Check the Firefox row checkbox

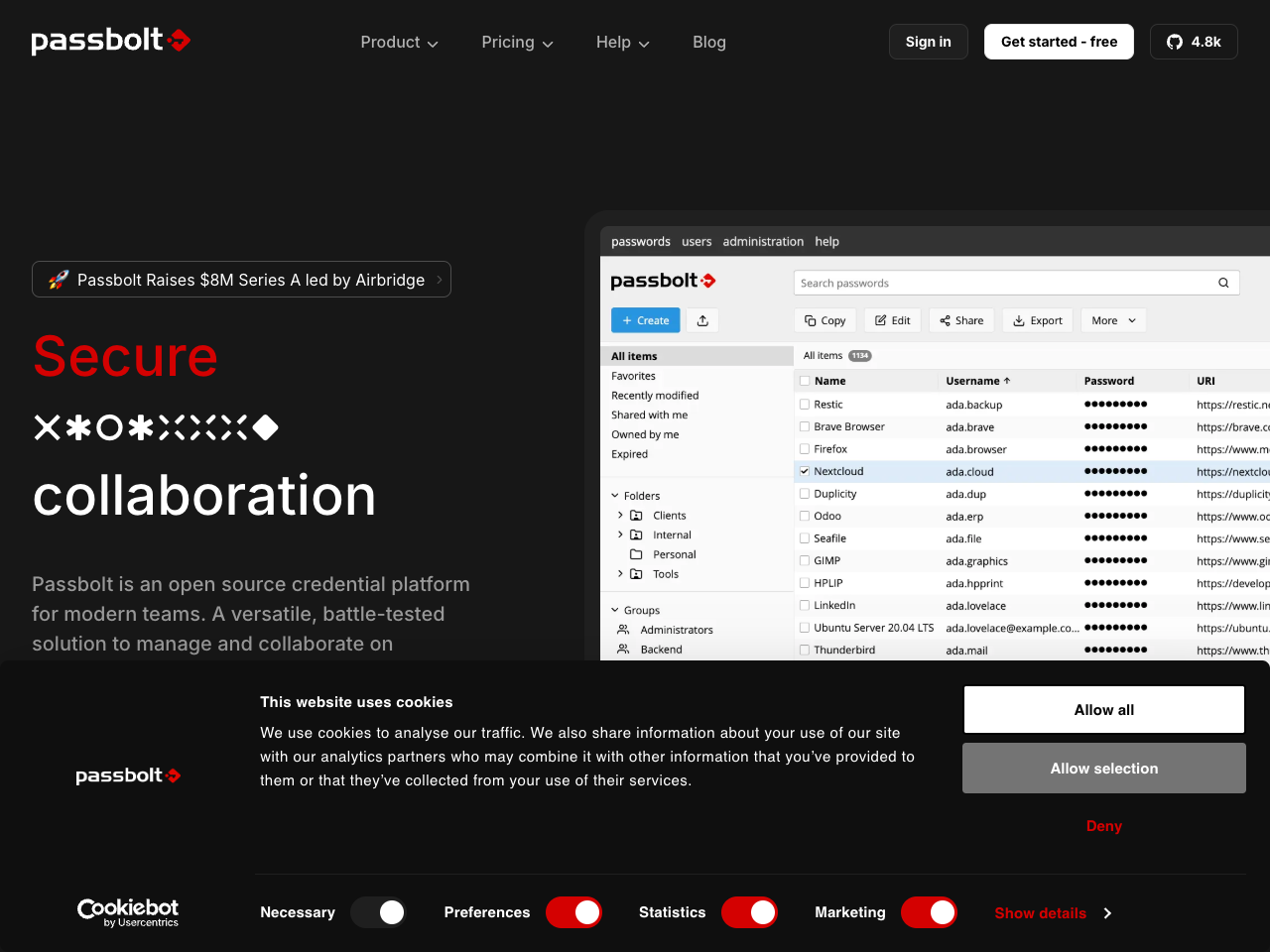click(805, 449)
